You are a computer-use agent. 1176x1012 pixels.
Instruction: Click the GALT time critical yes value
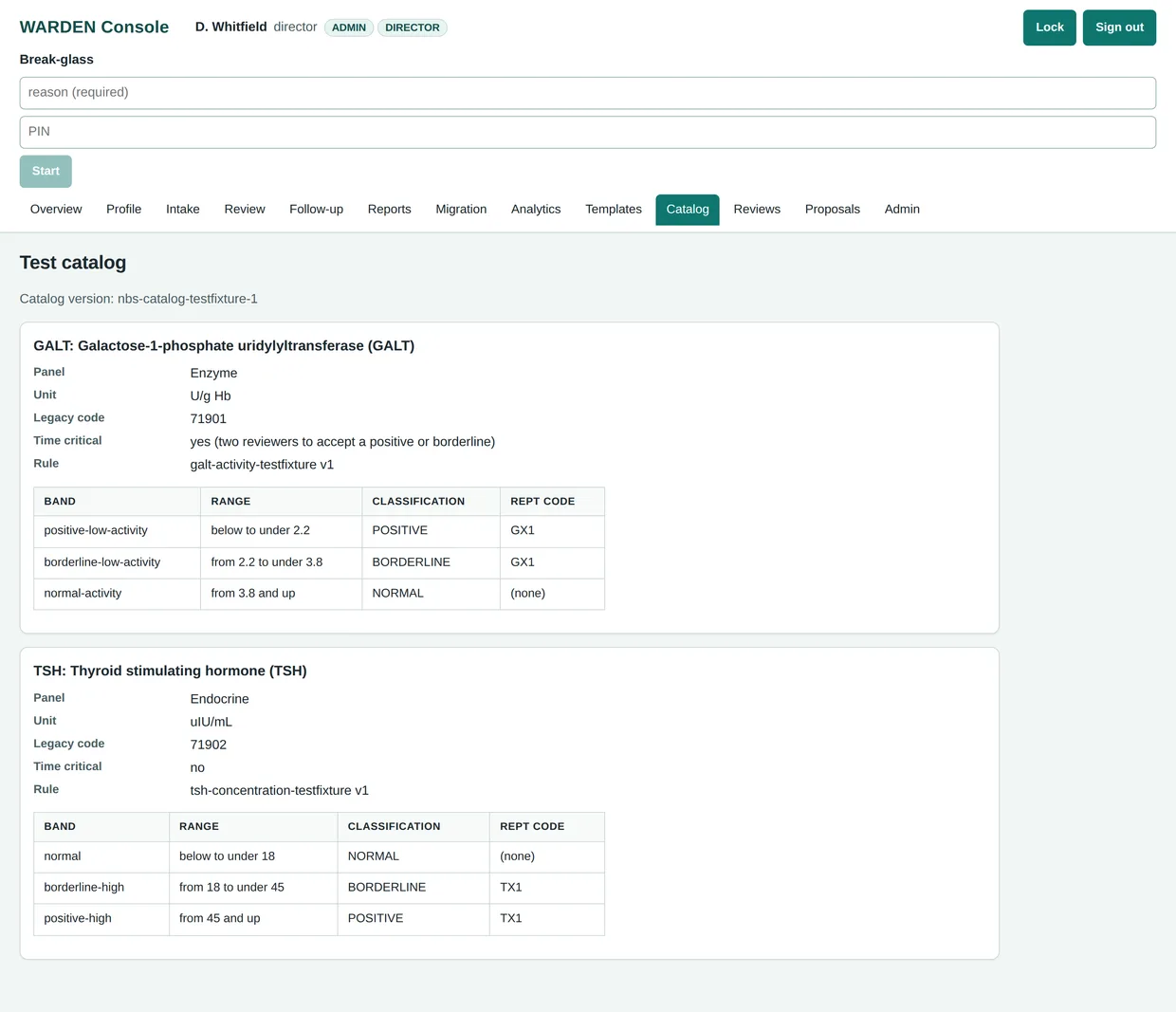342,442
